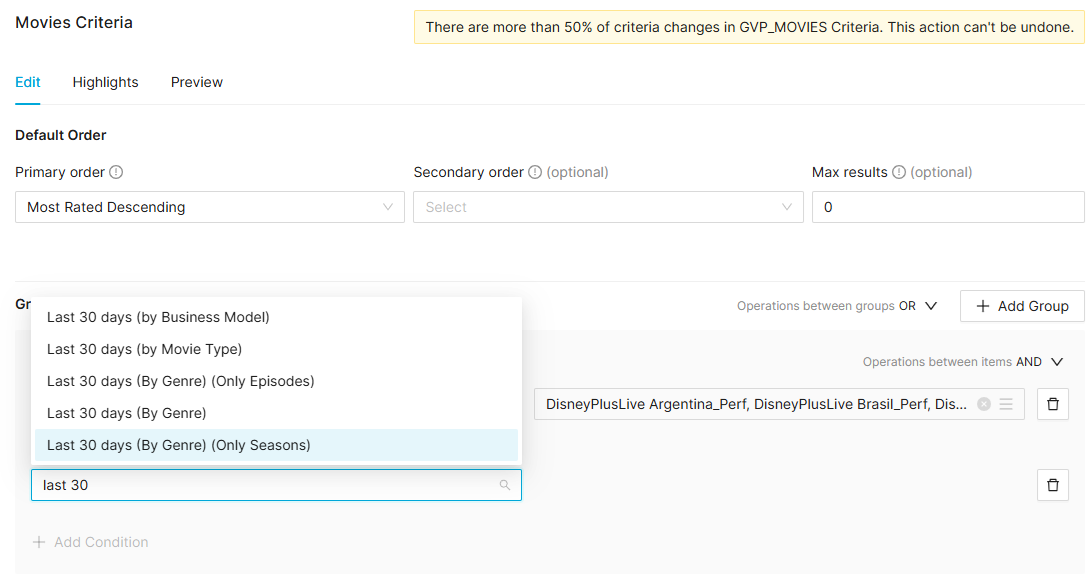
Task: Click the magnifier icon in the search box
Action: [x=505, y=485]
